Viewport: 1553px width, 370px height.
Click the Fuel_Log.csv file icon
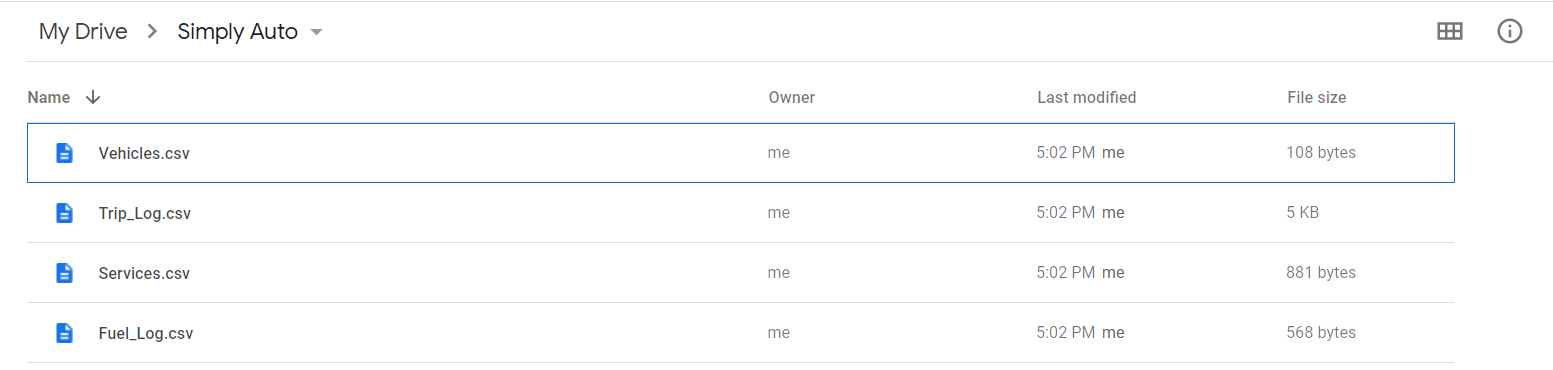(x=64, y=333)
